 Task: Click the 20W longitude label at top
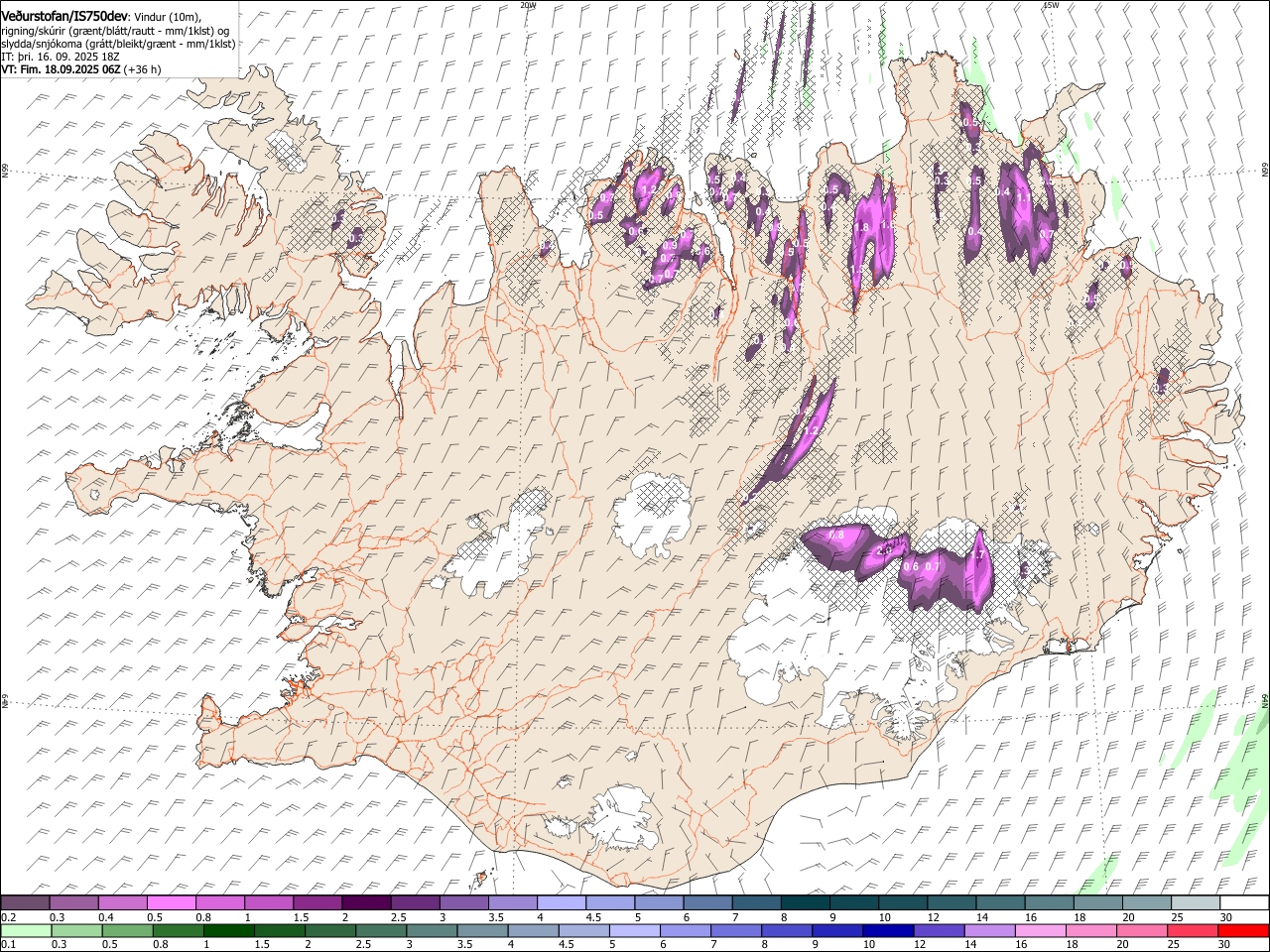(528, 5)
